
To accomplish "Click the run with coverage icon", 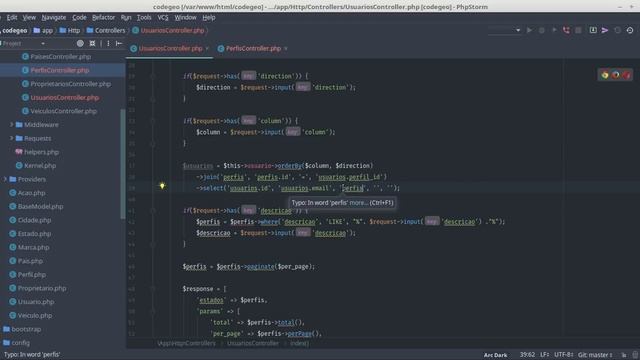I will [x=554, y=30].
